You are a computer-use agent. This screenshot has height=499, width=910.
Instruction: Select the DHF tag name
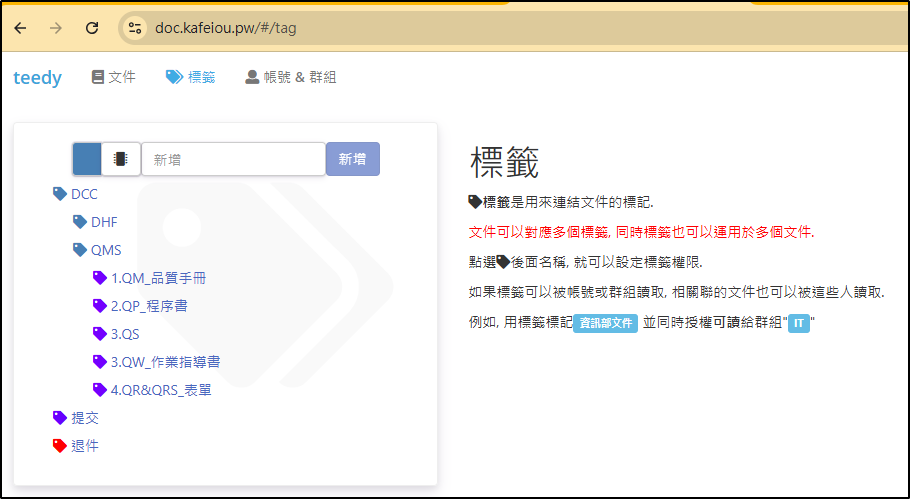104,222
